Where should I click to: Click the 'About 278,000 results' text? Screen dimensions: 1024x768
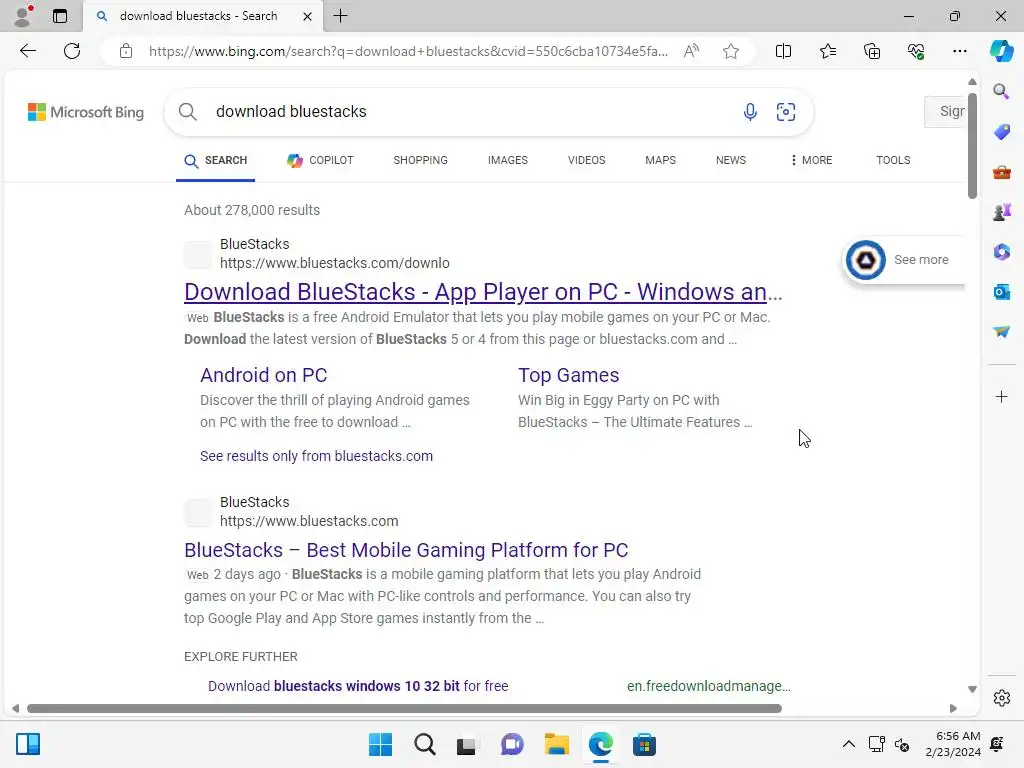[252, 210]
